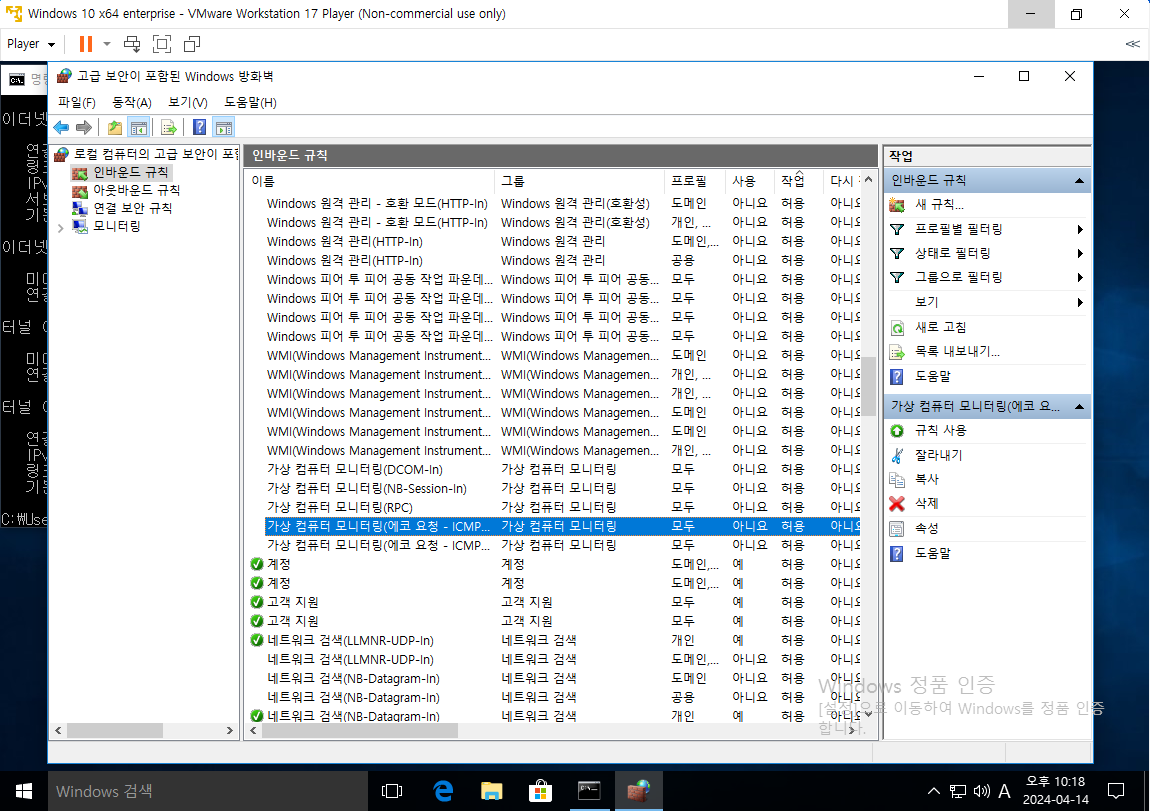This screenshot has height=811, width=1150.
Task: Click the taskbar clock showing 오후 10:18
Action: click(1055, 791)
